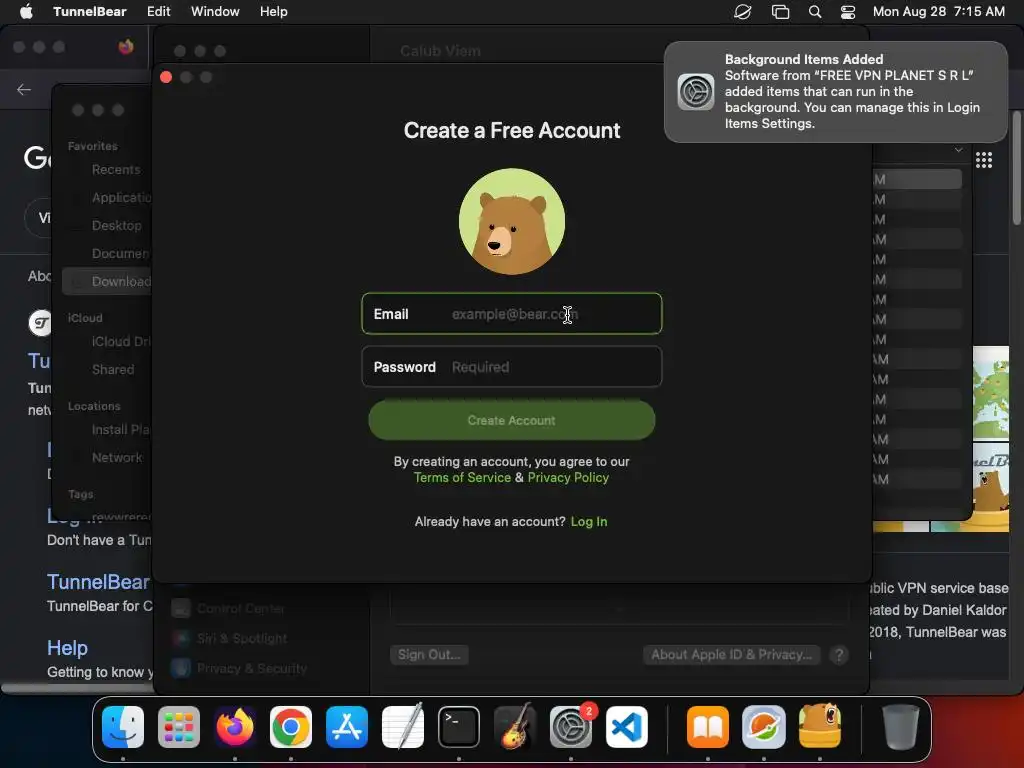Open TextEdit from the Dock
The image size is (1024, 768).
(x=403, y=727)
